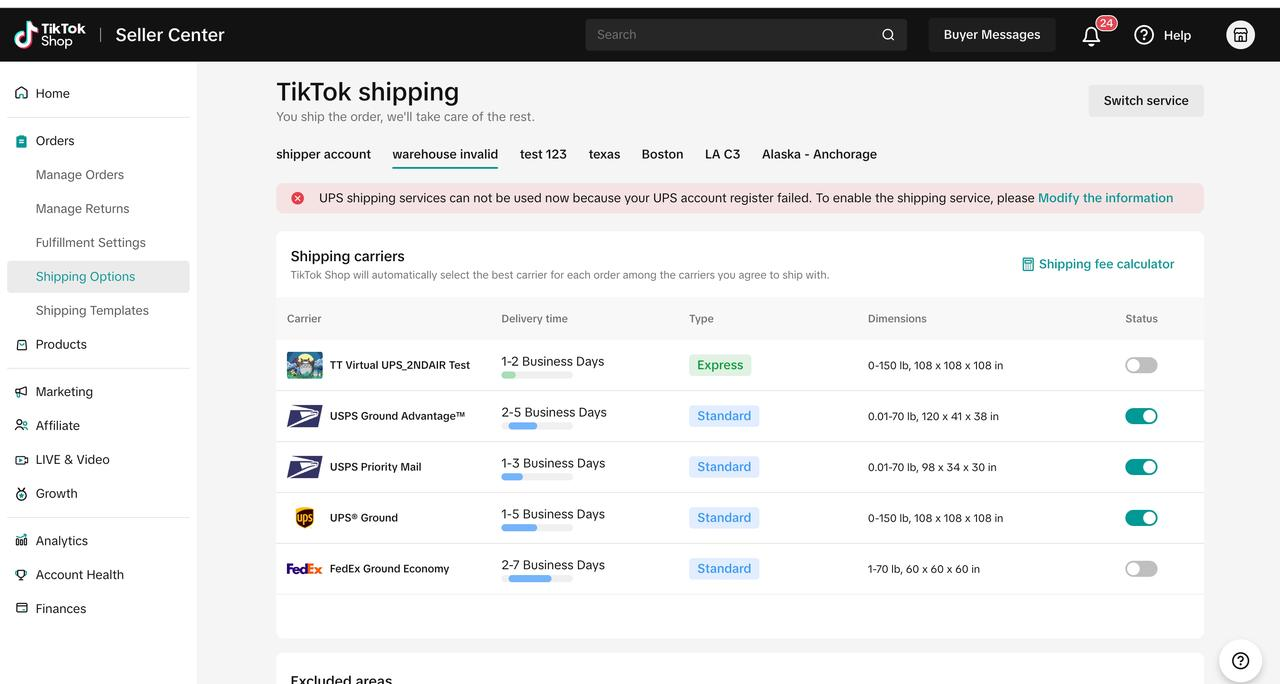Viewport: 1280px width, 684px height.
Task: Switch to the shipper account tab
Action: [x=323, y=154]
